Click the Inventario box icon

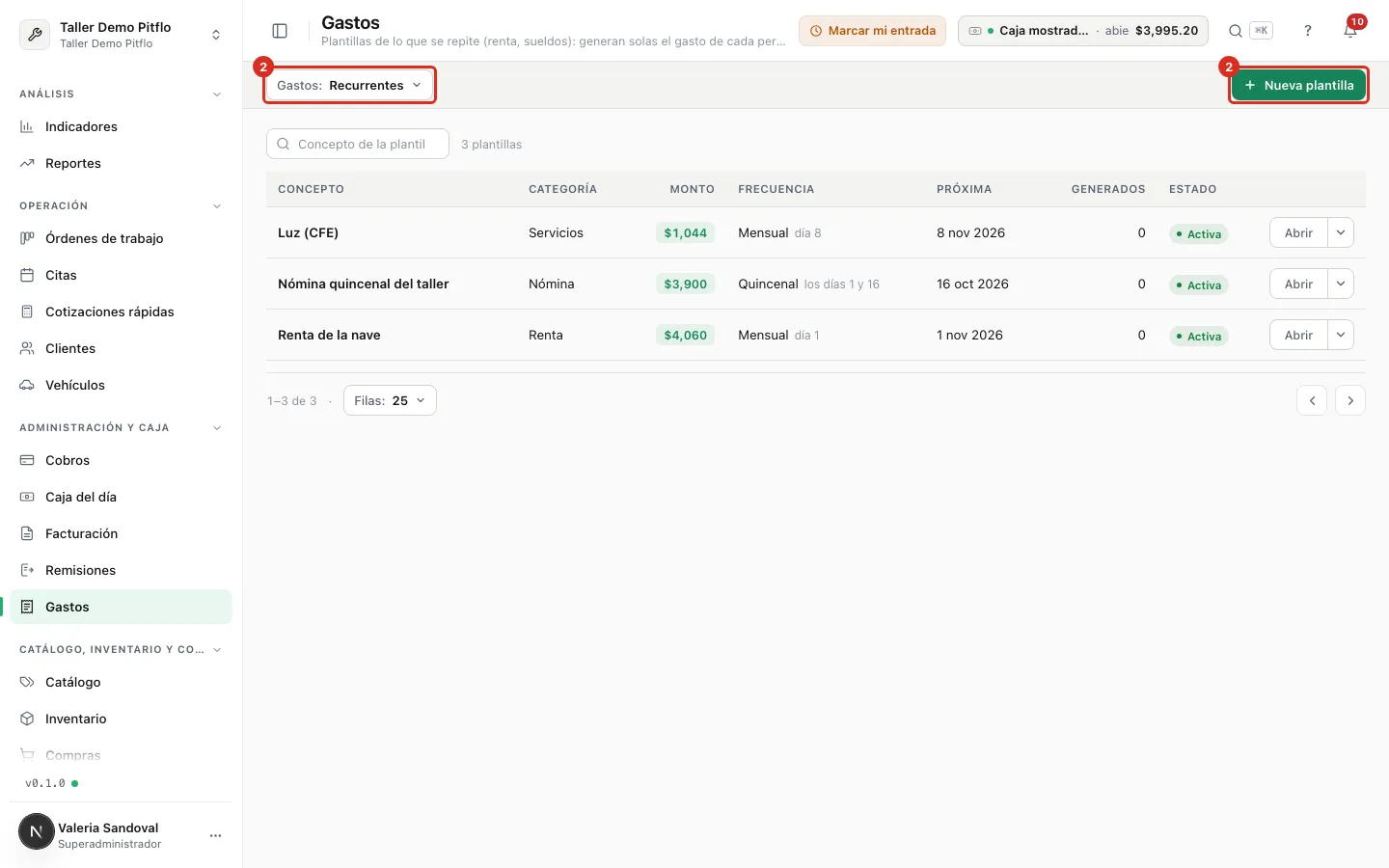pos(27,719)
